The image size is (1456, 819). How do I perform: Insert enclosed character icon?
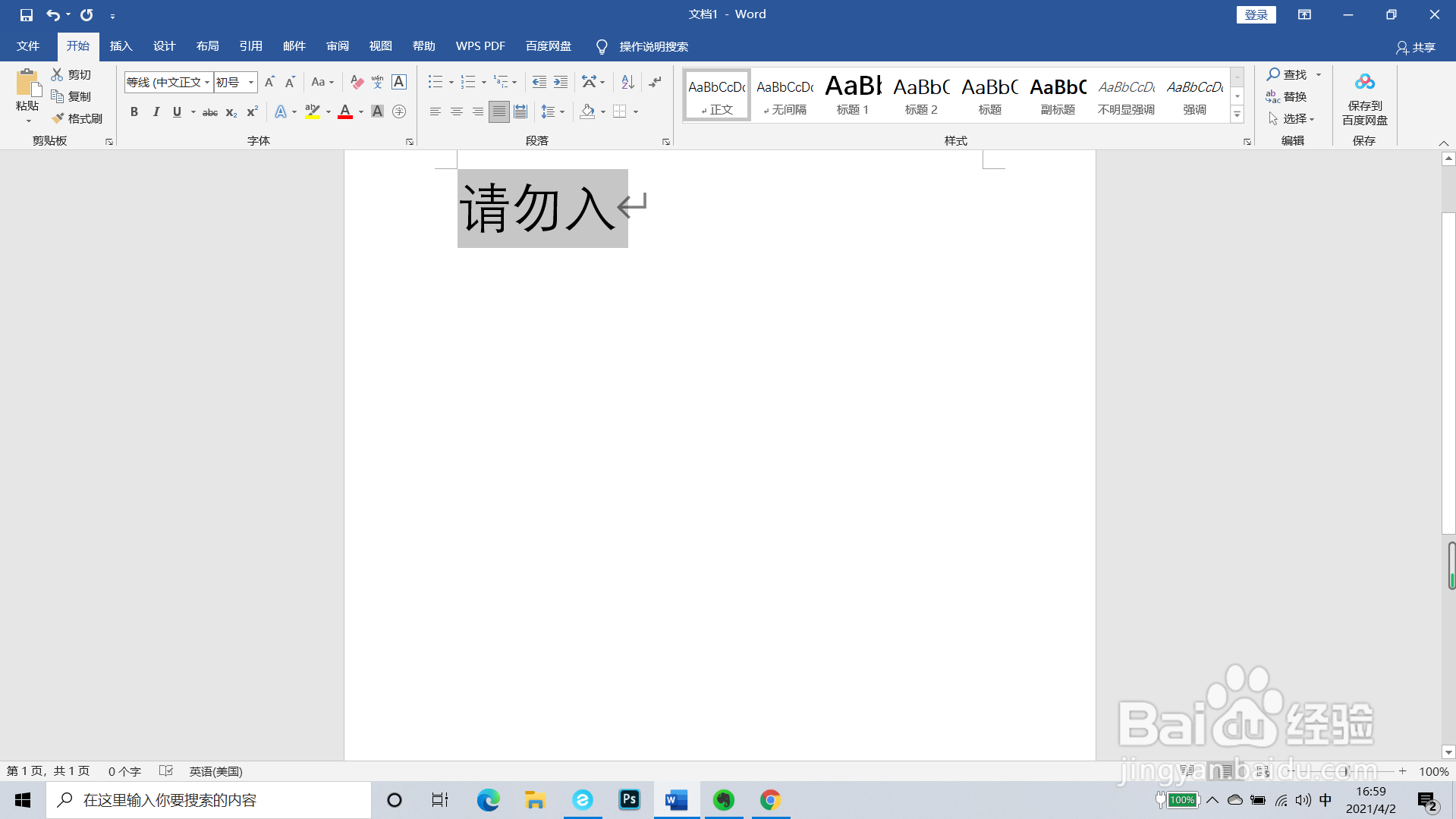[399, 111]
